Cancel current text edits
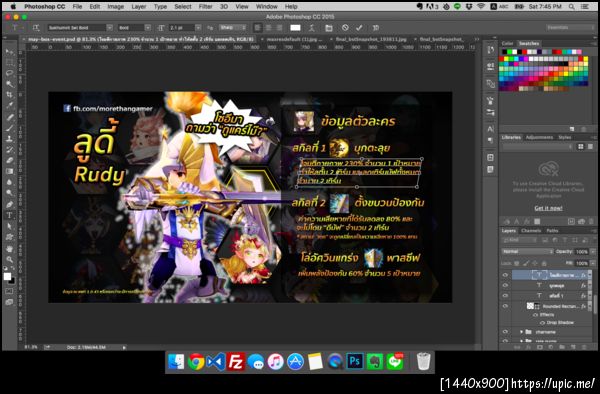The width and height of the screenshot is (600, 394). coord(345,28)
